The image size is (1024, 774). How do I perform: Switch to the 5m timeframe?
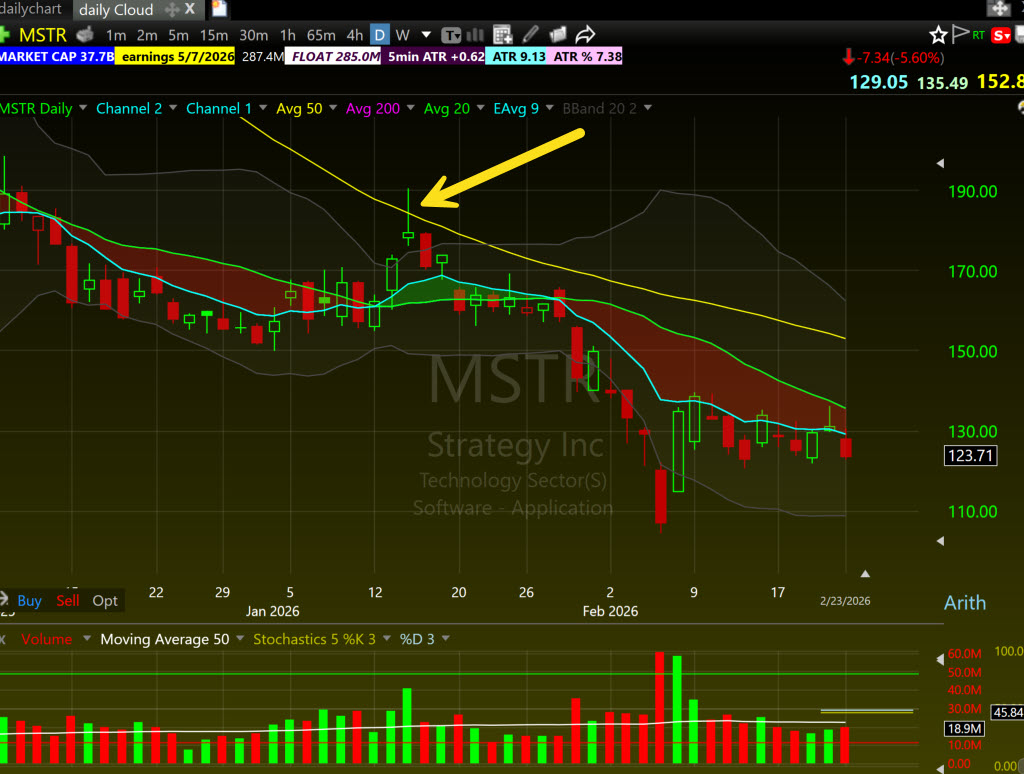pos(178,35)
